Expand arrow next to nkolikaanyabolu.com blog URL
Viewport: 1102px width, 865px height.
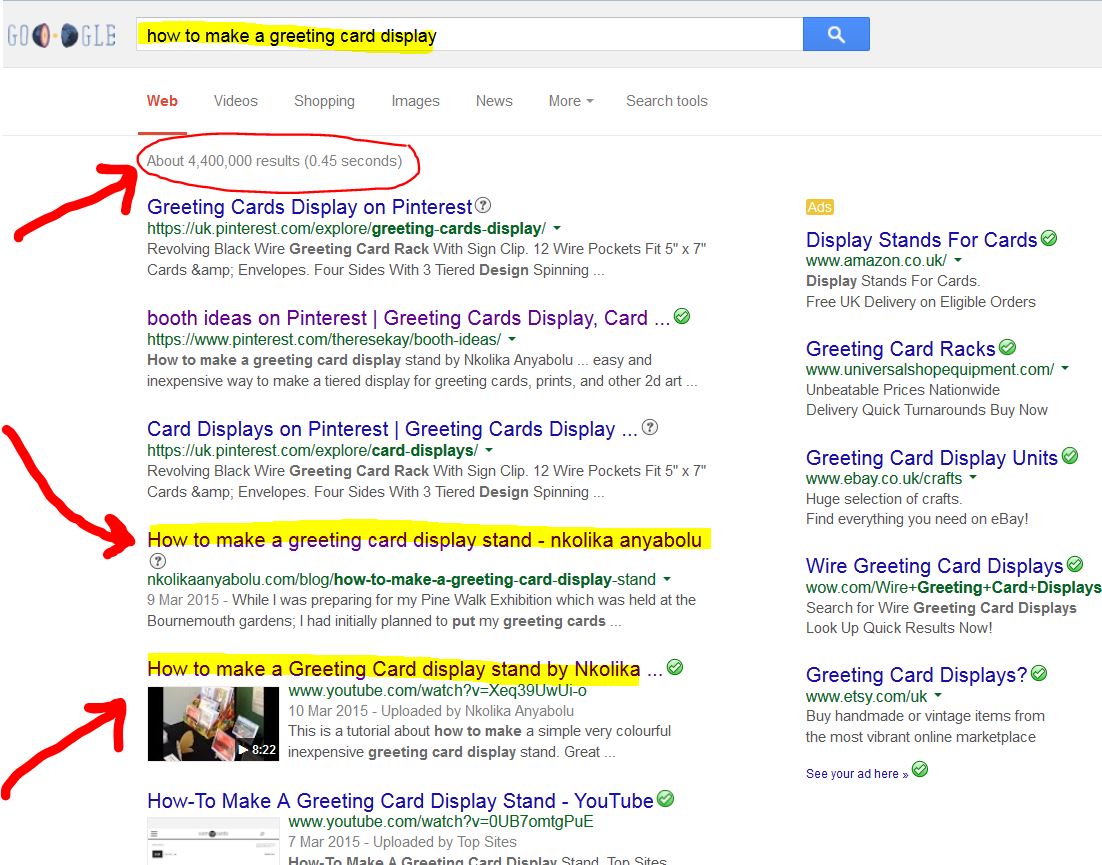point(666,580)
